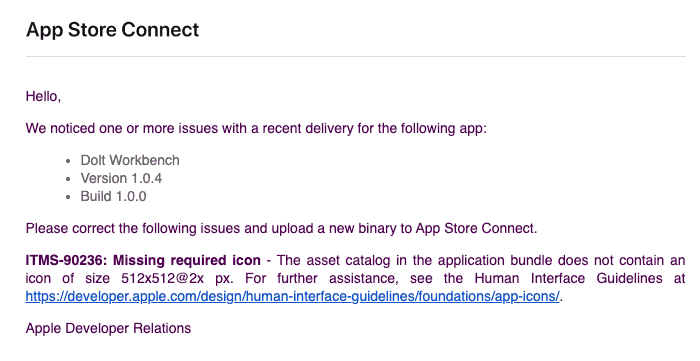Click the bullet point before Build 1.0.0
This screenshot has width=700, height=361.
pyautogui.click(x=68, y=197)
